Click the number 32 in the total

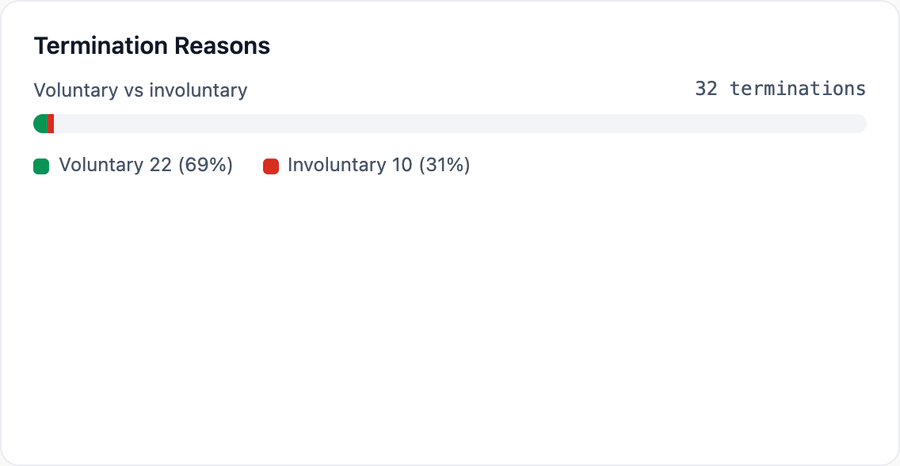tap(706, 89)
